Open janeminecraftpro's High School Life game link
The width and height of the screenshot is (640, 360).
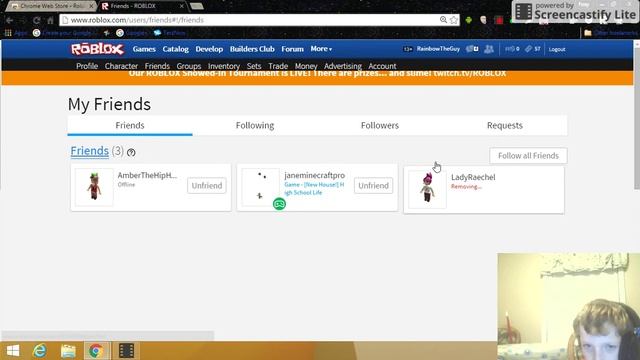314,189
